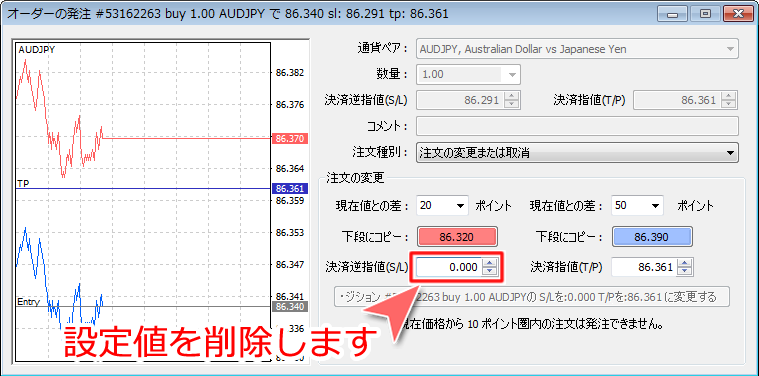
Task: Maximize the order window
Action: pos(706,15)
